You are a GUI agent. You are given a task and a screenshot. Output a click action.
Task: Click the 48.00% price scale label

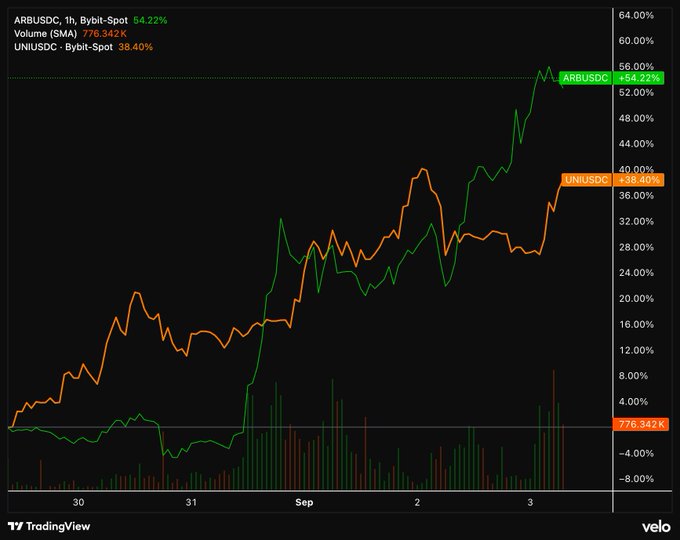point(636,118)
